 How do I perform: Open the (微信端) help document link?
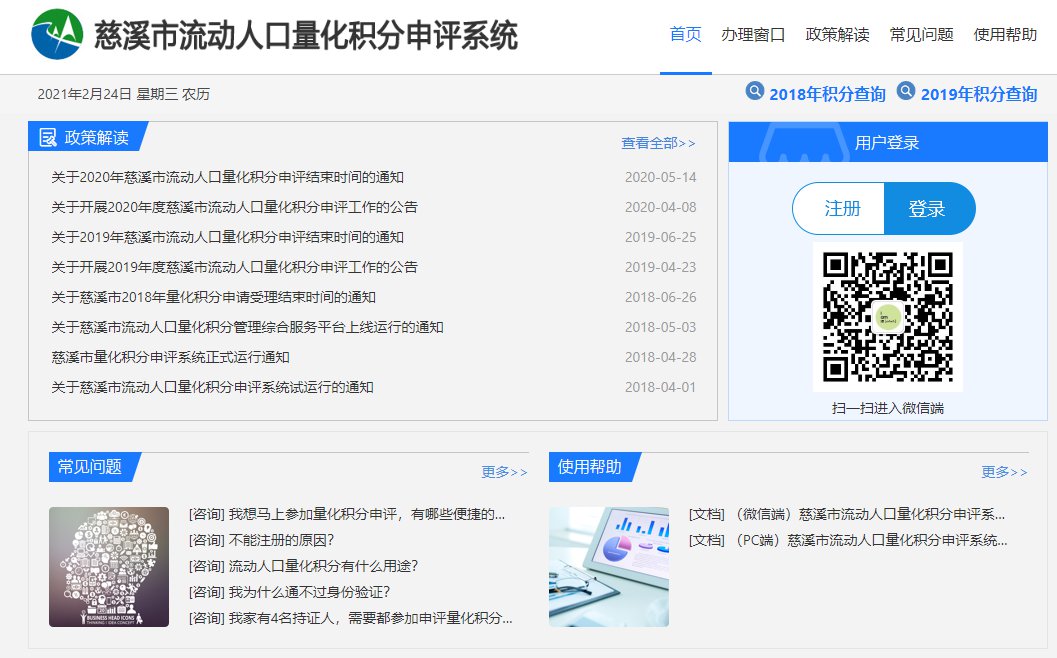pyautogui.click(x=847, y=515)
